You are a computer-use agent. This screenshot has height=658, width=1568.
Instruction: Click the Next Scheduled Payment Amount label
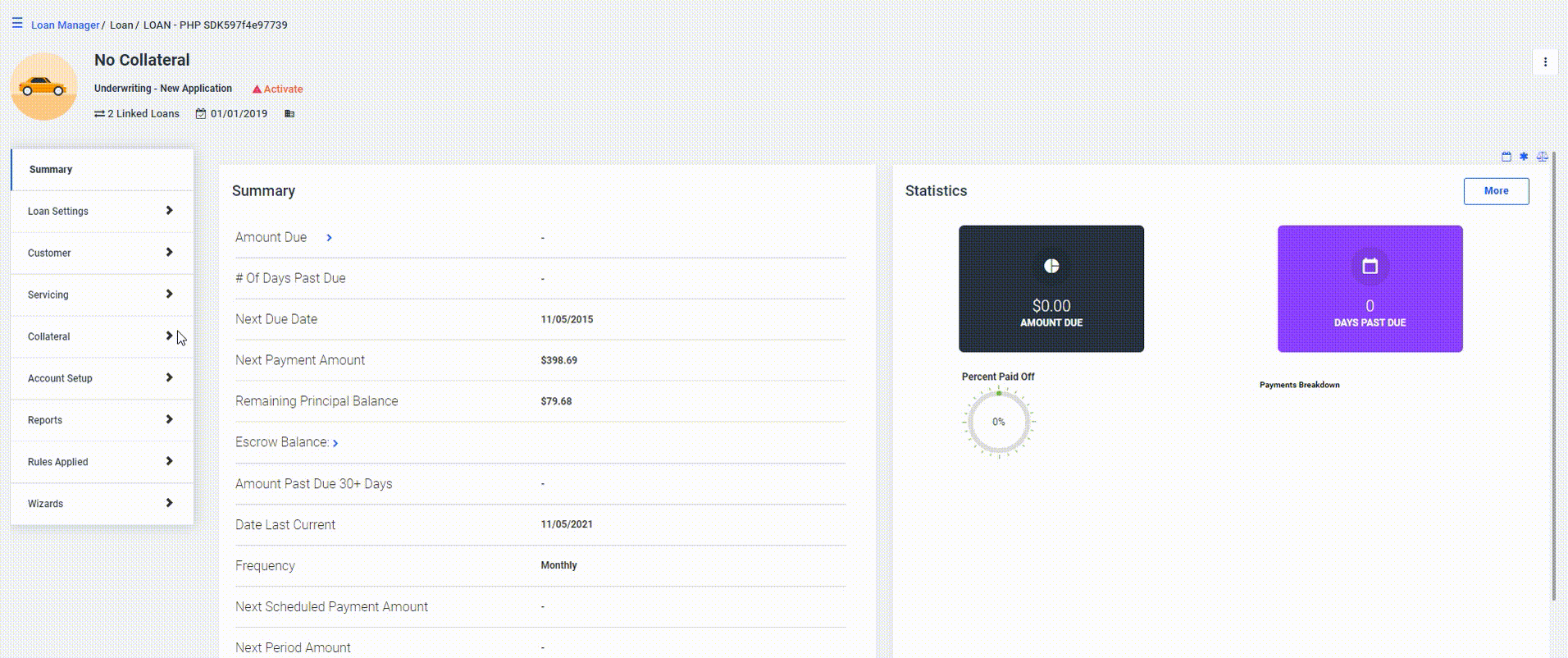[331, 607]
